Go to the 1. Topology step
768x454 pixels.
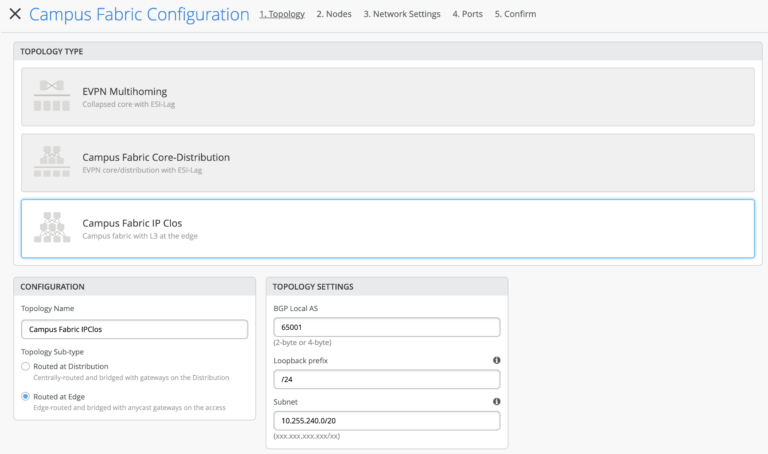coord(282,15)
